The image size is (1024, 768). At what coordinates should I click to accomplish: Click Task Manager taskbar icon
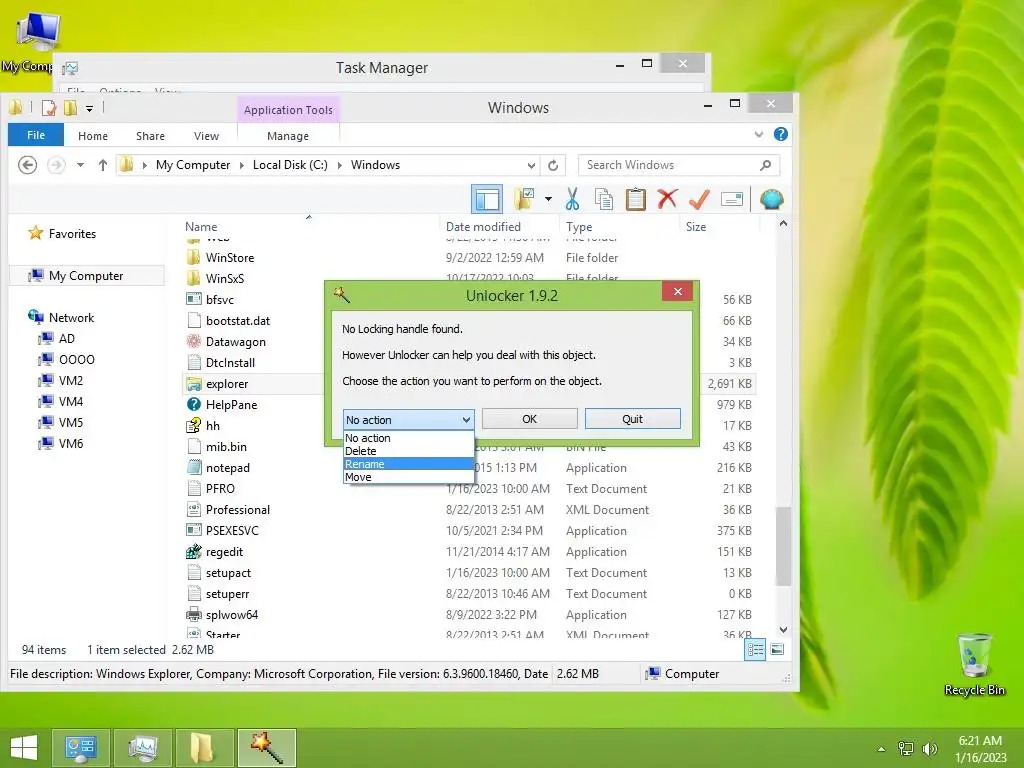tap(142, 748)
